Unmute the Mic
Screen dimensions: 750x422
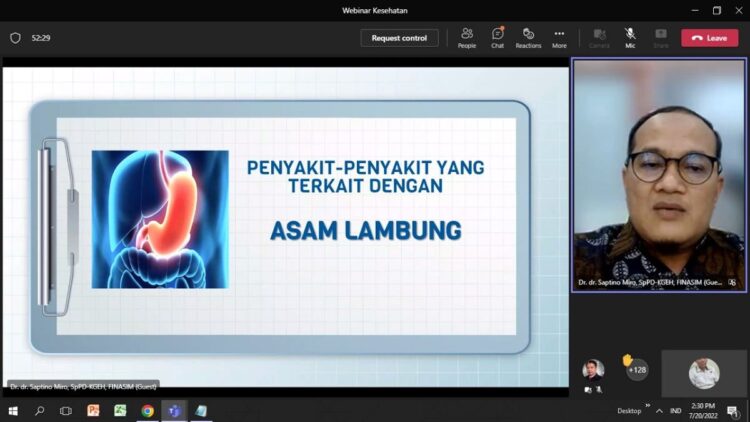tap(630, 38)
